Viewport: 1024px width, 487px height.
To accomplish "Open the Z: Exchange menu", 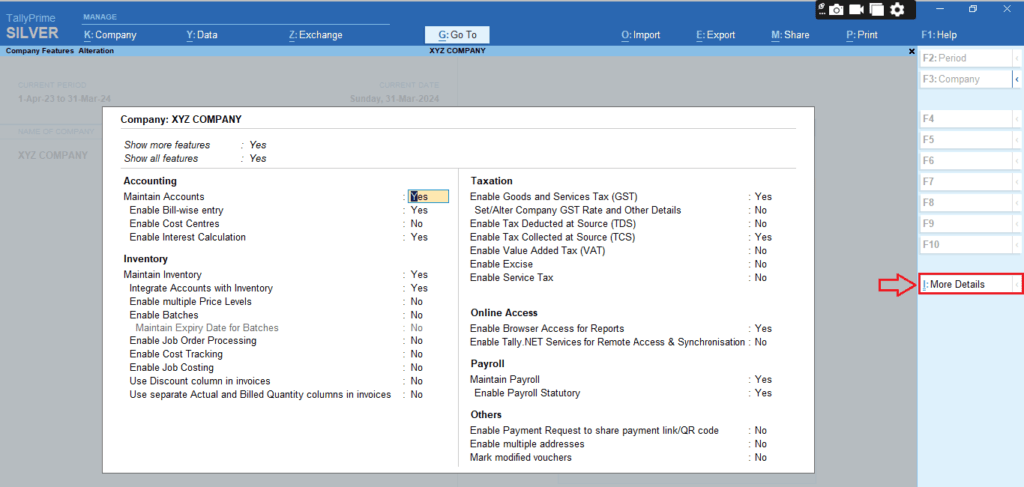I will (x=315, y=35).
